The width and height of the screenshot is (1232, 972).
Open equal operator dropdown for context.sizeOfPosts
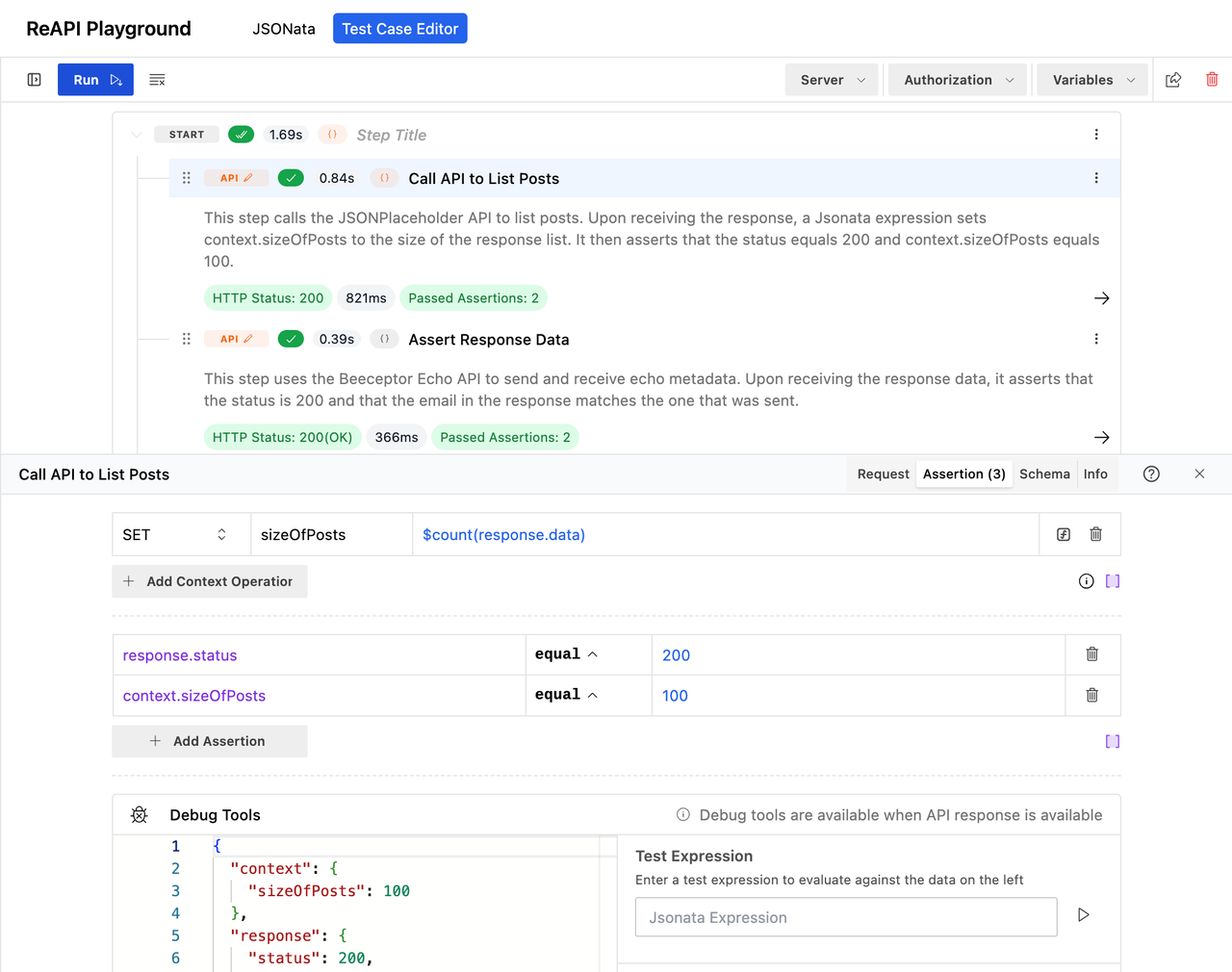(x=588, y=695)
